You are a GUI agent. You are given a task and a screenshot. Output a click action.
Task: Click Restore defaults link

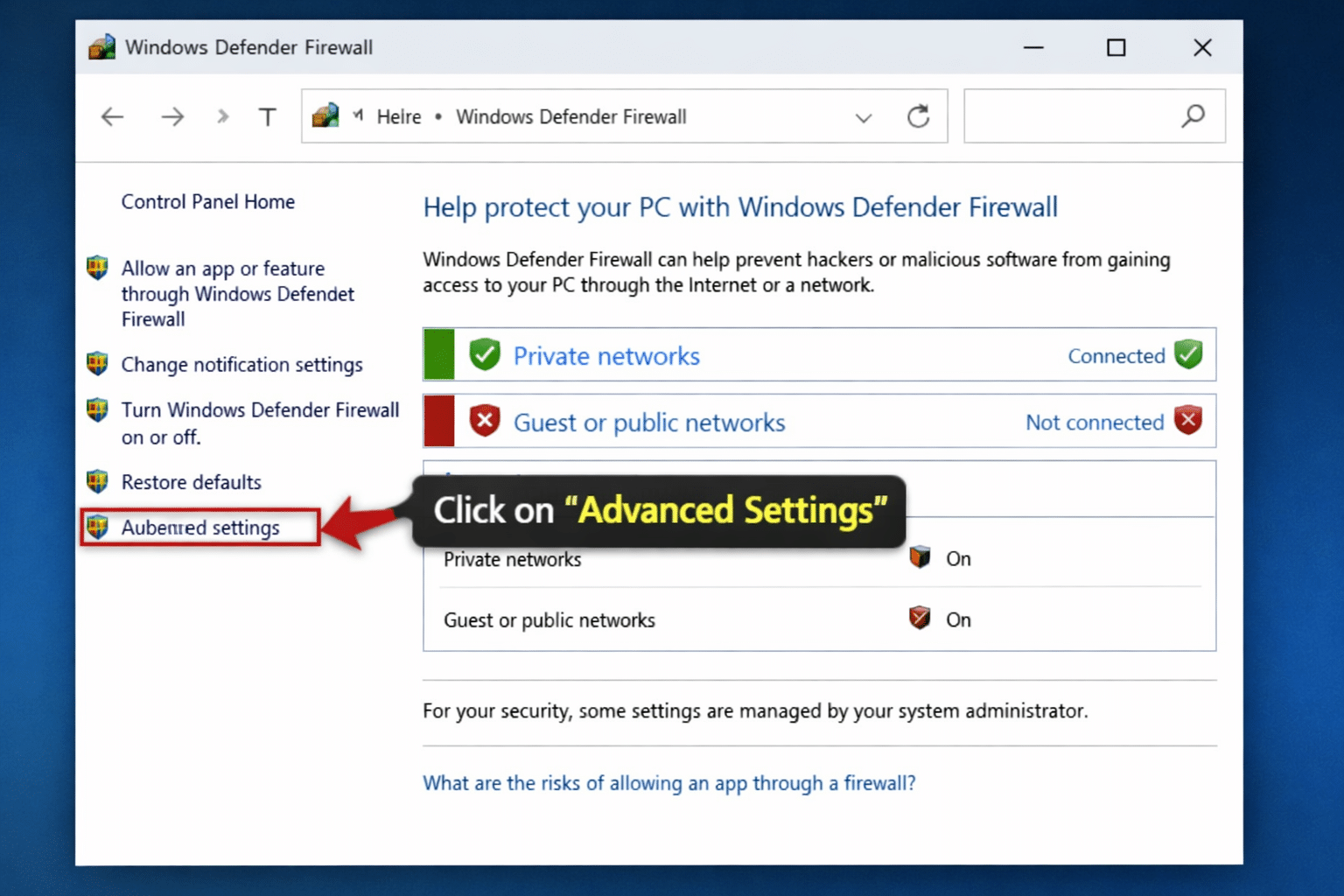pos(192,482)
